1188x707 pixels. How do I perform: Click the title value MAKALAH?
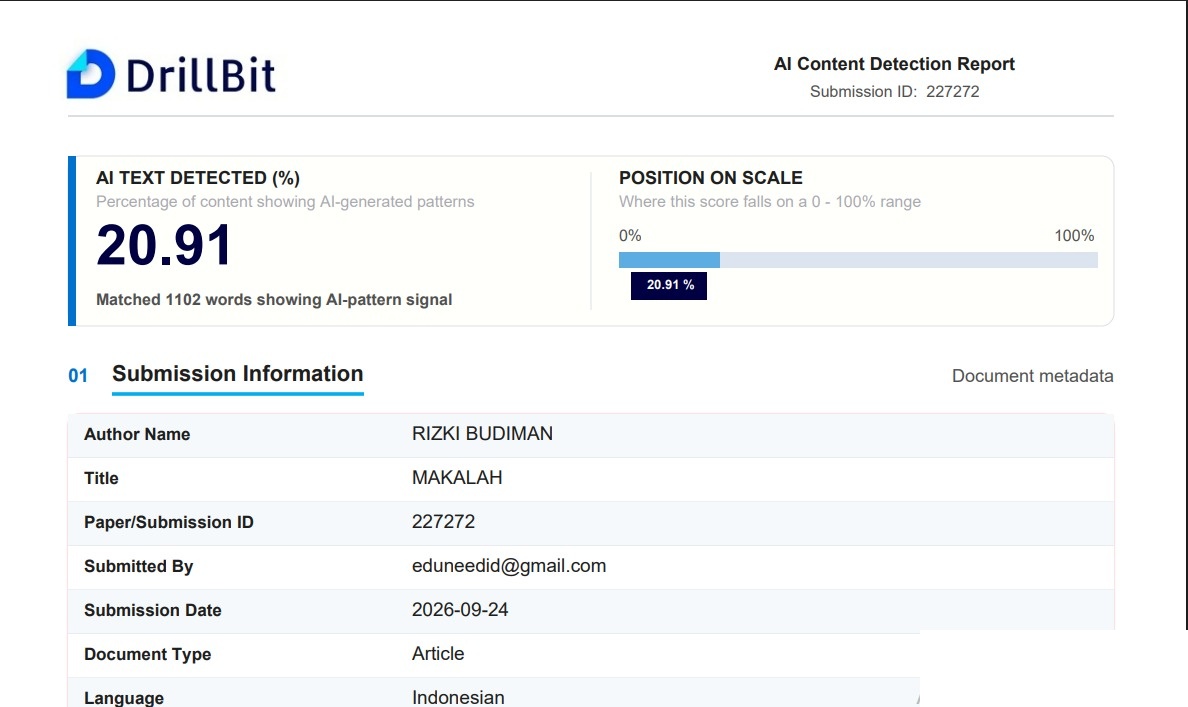click(457, 477)
